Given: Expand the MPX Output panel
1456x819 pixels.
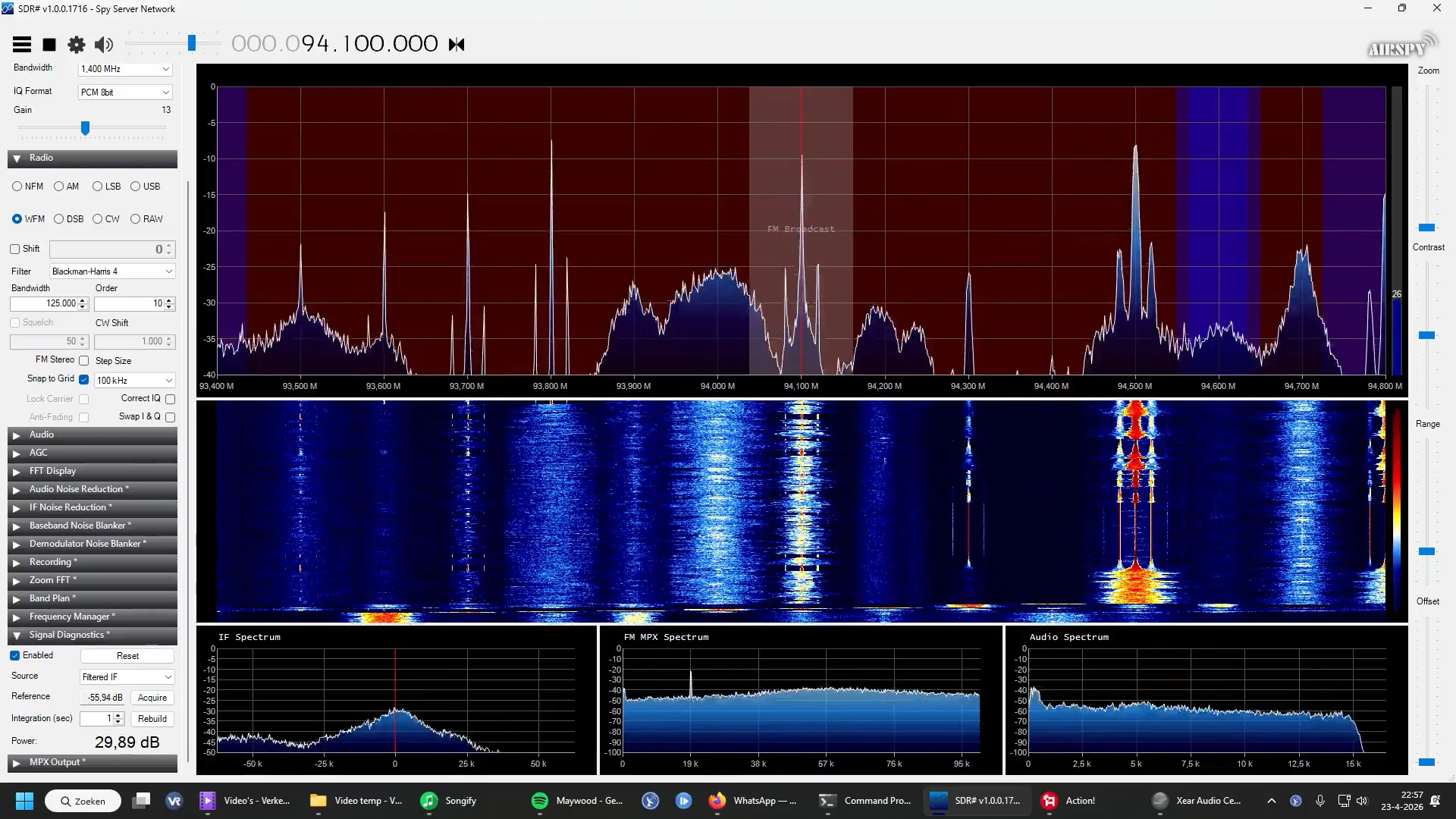Looking at the screenshot, I should (x=93, y=763).
